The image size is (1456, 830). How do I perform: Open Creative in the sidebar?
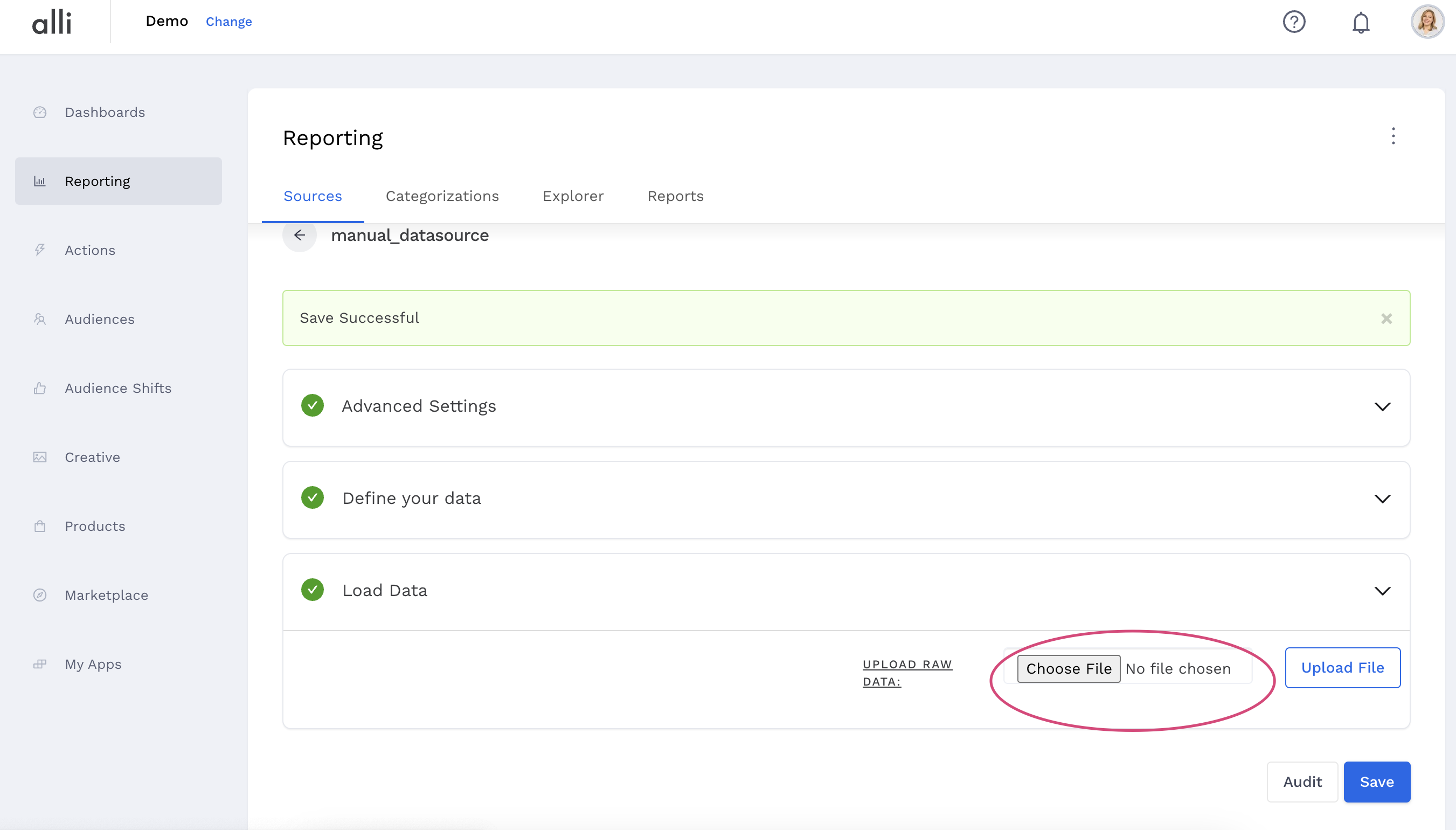(x=119, y=457)
